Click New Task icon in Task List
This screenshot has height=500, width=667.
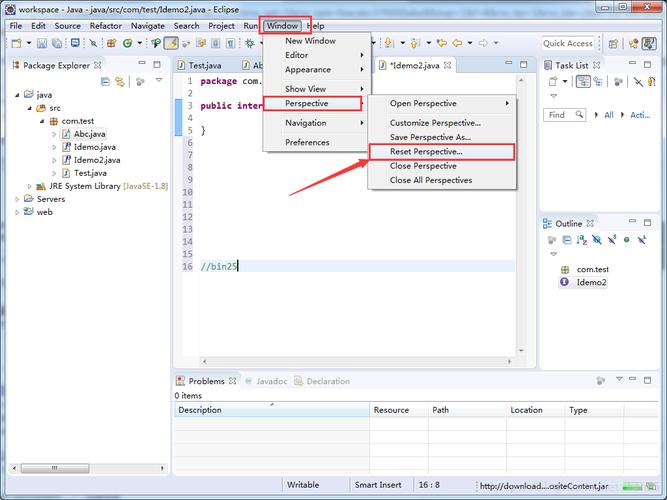pyautogui.click(x=554, y=81)
